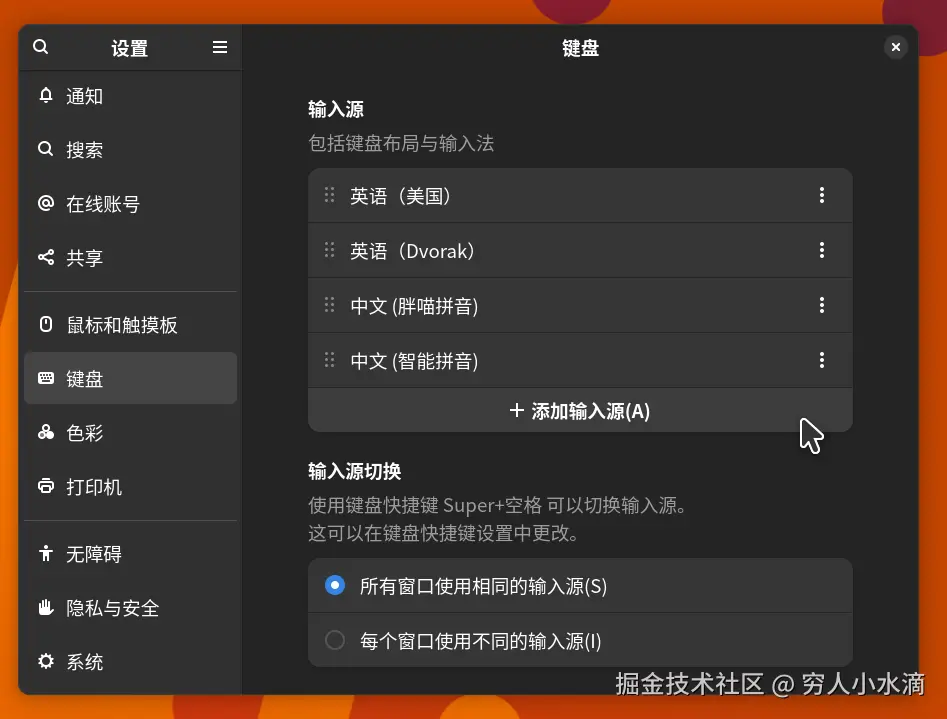Screen dimensions: 947x719
Task: Open the 打印机 panel
Action: click(130, 486)
